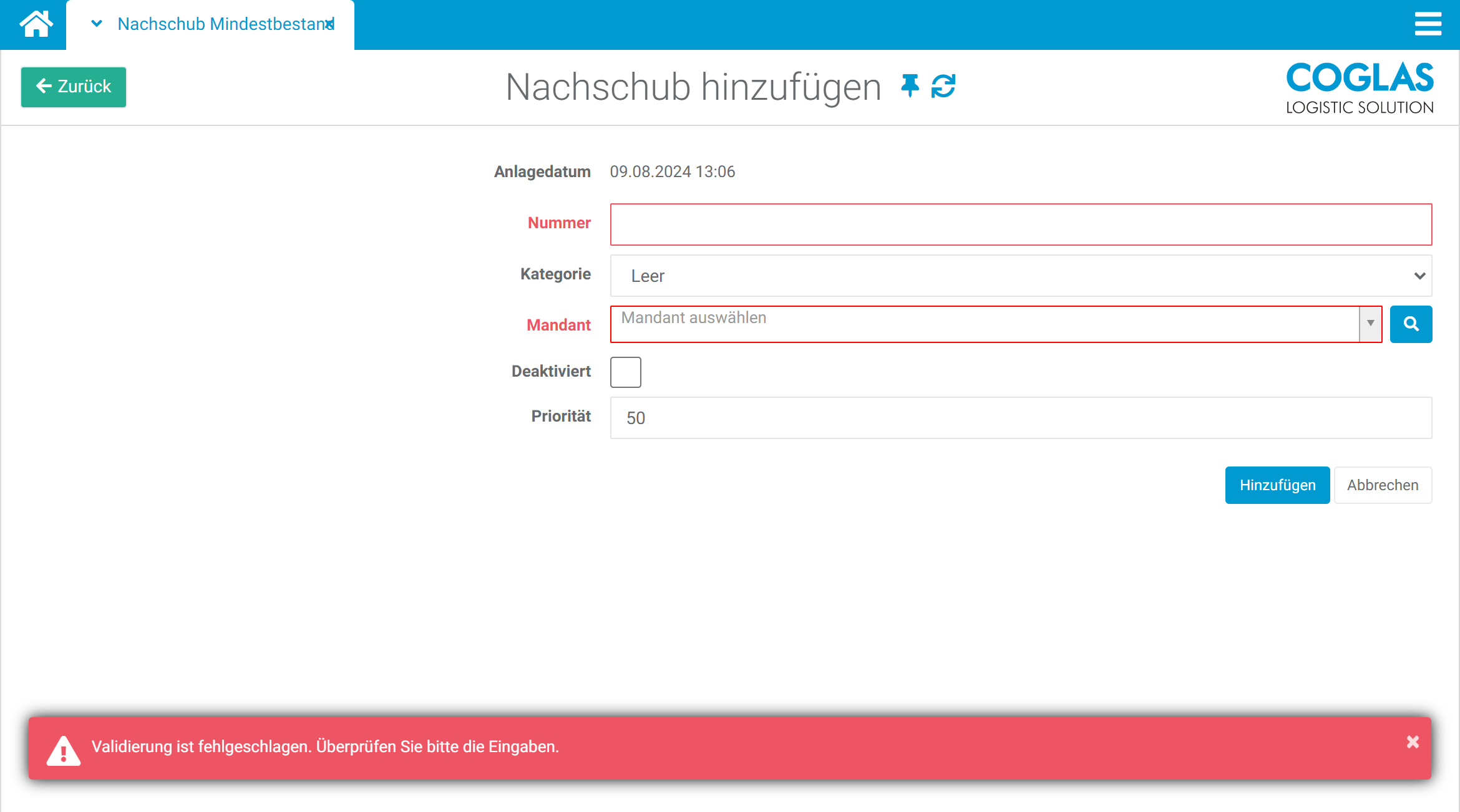The image size is (1460, 812).
Task: Open the breadcrumb chevron next to the tab
Action: pyautogui.click(x=95, y=24)
